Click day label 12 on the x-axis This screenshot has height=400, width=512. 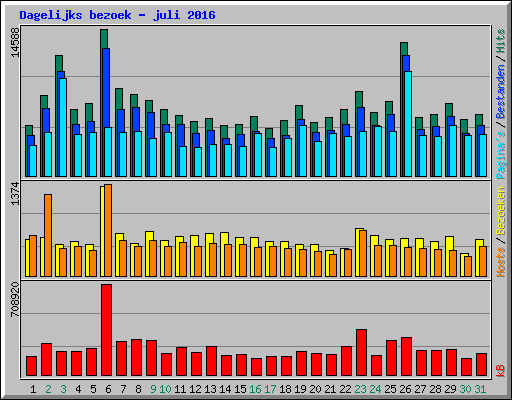(x=195, y=389)
